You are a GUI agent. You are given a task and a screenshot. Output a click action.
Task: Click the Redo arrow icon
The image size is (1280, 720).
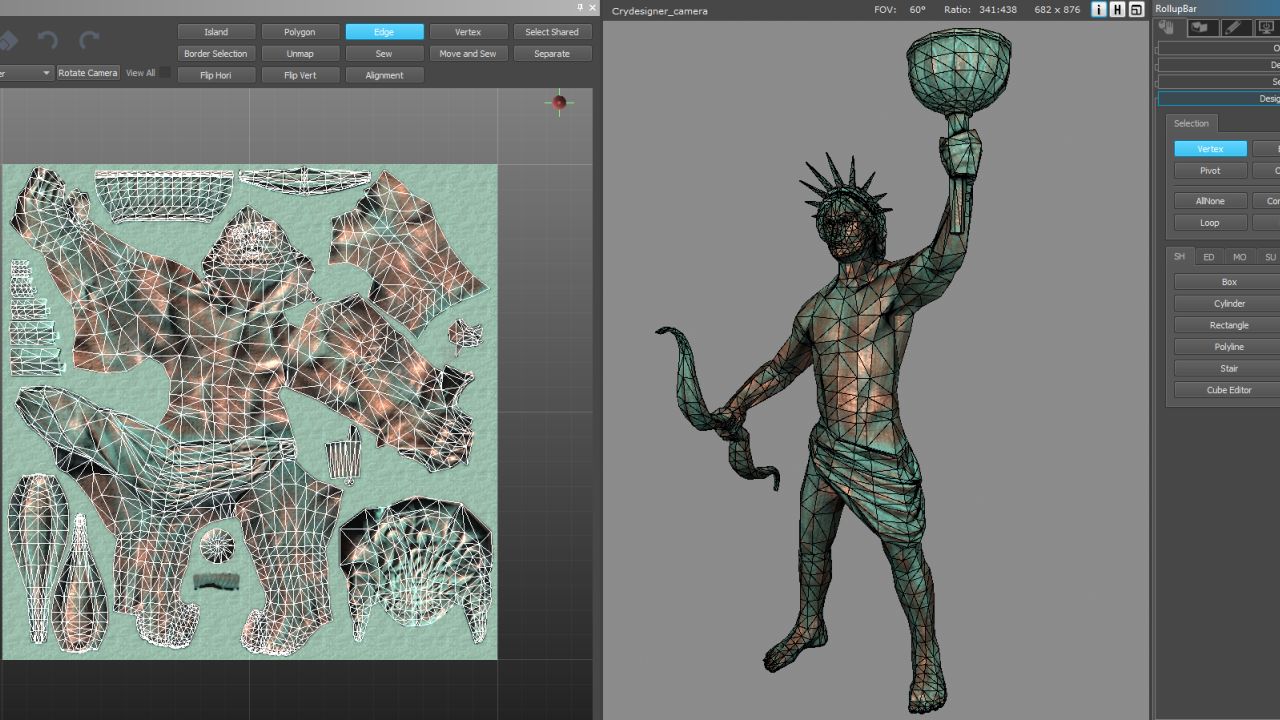pyautogui.click(x=89, y=38)
